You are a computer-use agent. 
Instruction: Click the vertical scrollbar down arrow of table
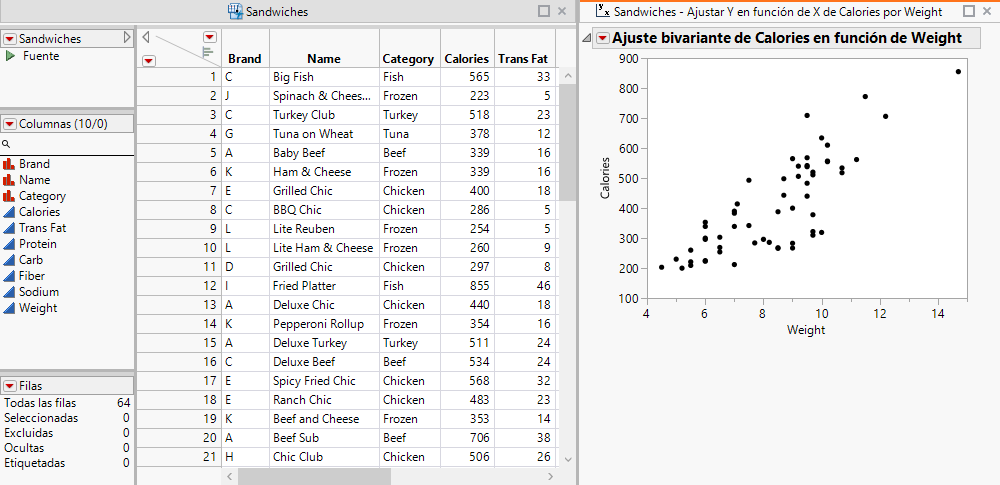pyautogui.click(x=568, y=459)
